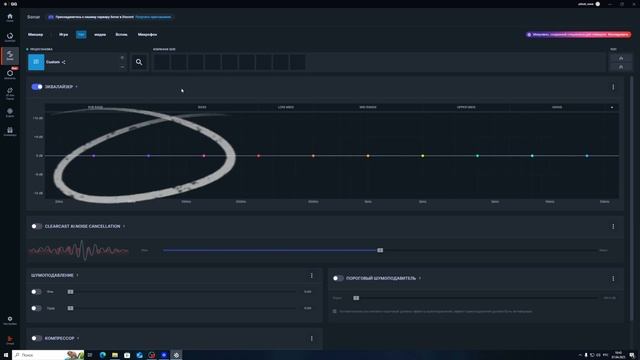Open the Giveaways sidebar icon
The width and height of the screenshot is (640, 360).
10,131
